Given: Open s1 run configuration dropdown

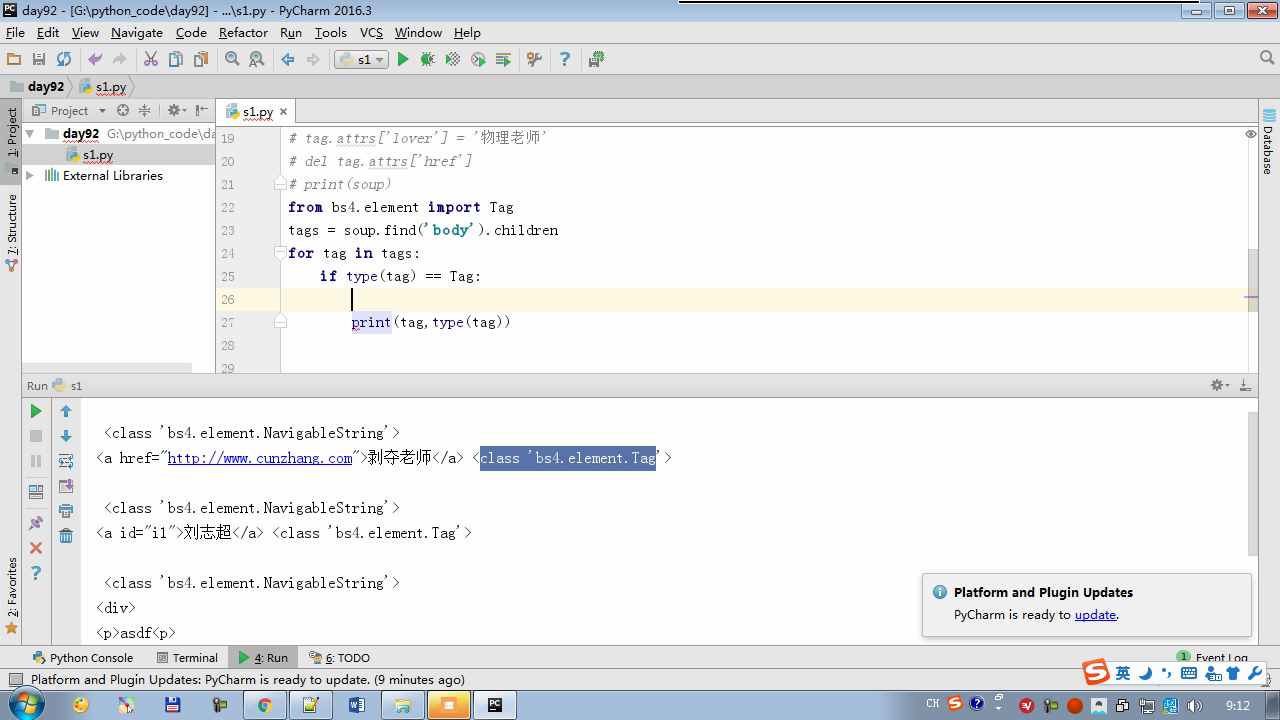Looking at the screenshot, I should [x=362, y=60].
